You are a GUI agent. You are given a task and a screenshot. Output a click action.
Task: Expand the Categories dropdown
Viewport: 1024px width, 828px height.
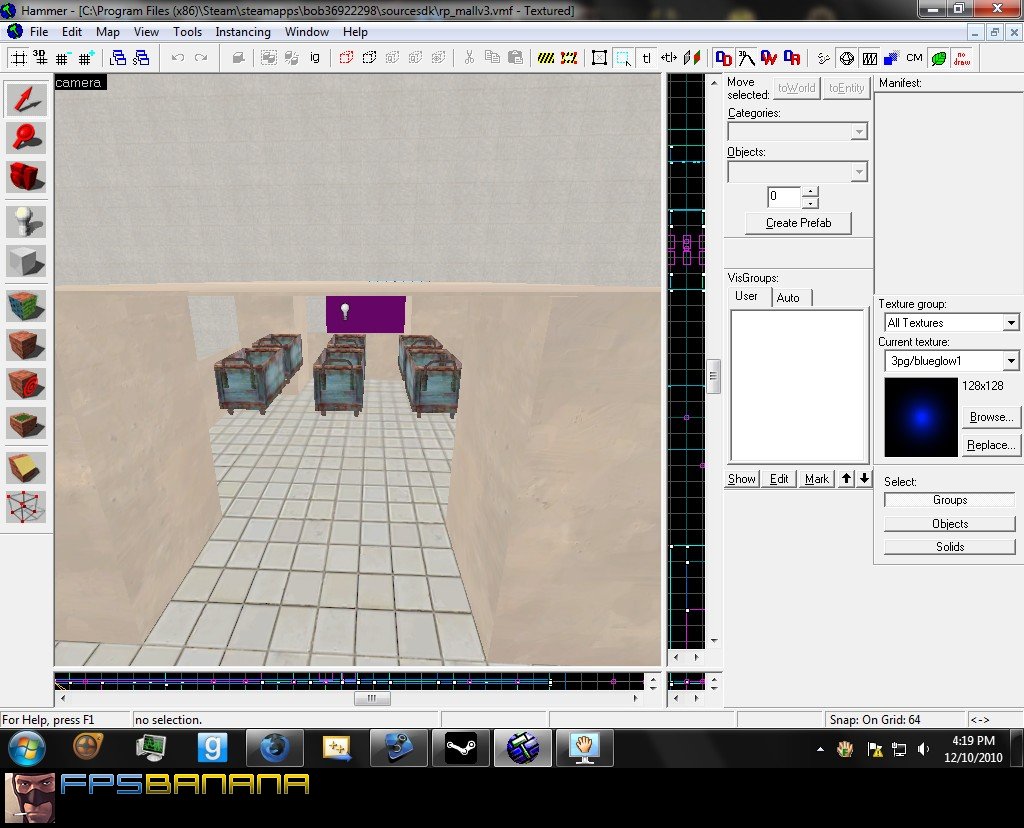(x=859, y=132)
